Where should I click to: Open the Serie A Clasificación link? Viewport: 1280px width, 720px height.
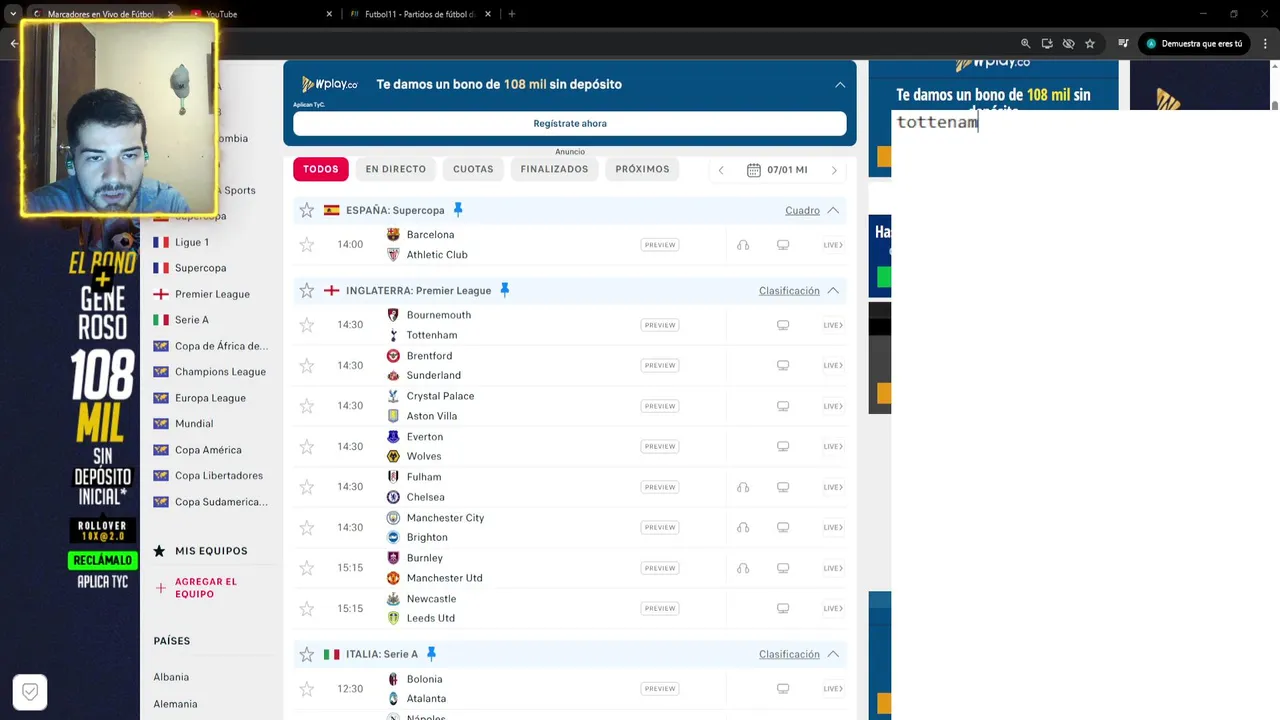789,654
